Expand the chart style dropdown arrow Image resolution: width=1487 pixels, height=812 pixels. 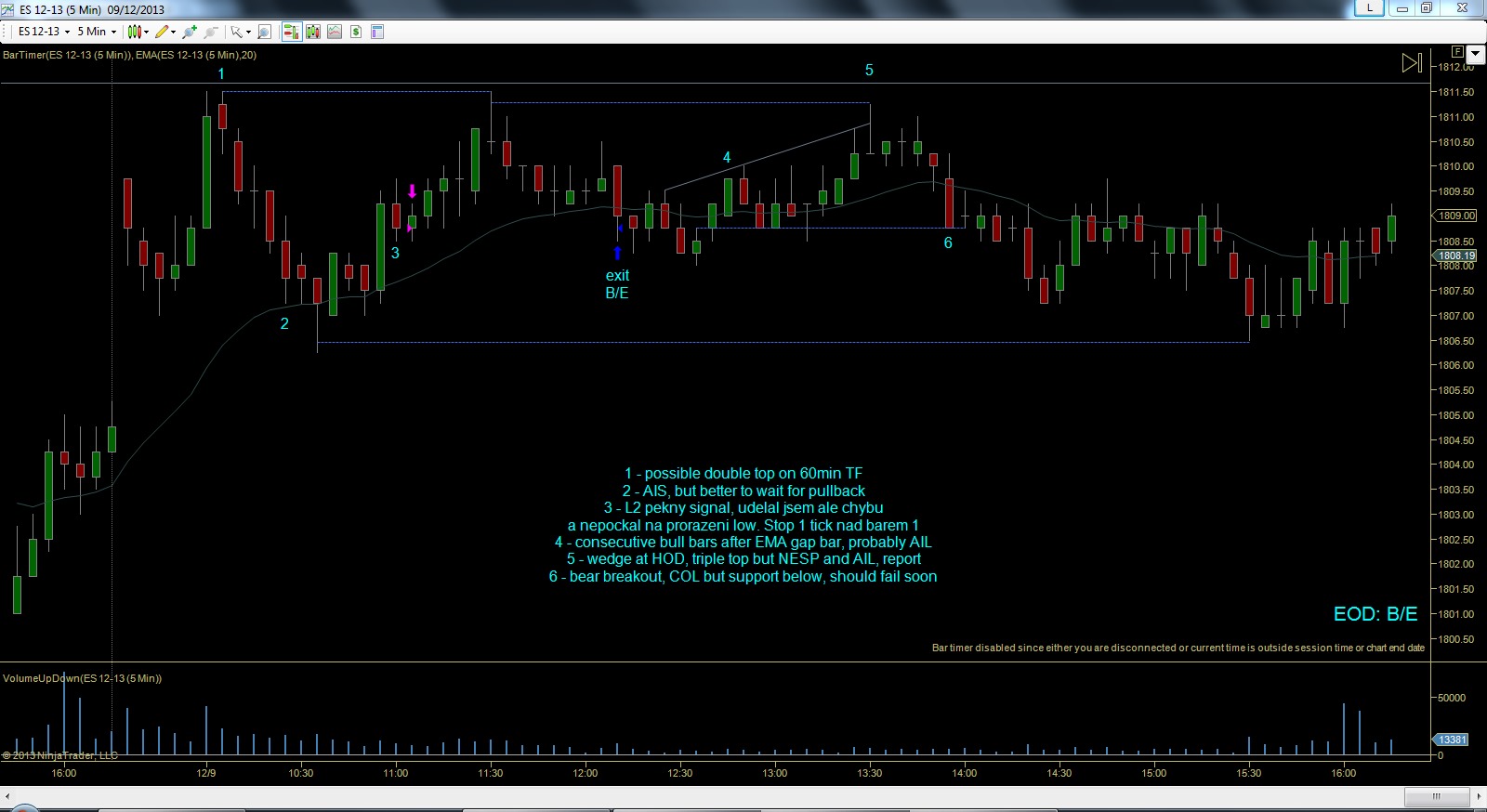pos(147,32)
